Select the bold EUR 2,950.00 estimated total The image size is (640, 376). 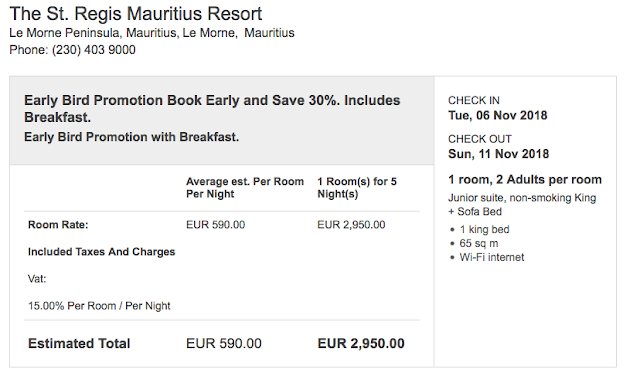tap(361, 343)
